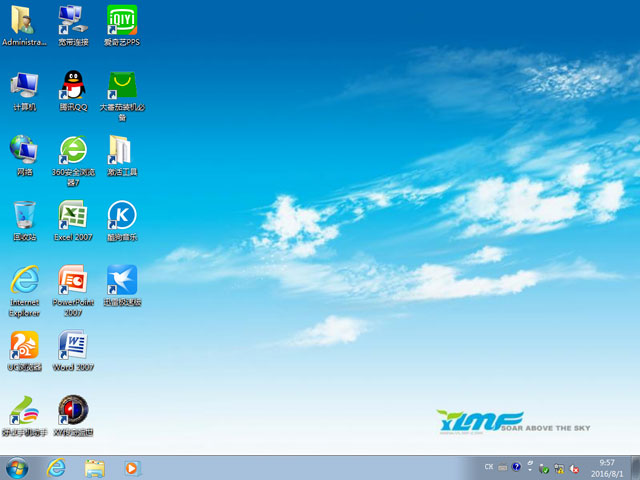Open Internet Explorer from the taskbar
Image resolution: width=640 pixels, height=480 pixels.
(56, 467)
